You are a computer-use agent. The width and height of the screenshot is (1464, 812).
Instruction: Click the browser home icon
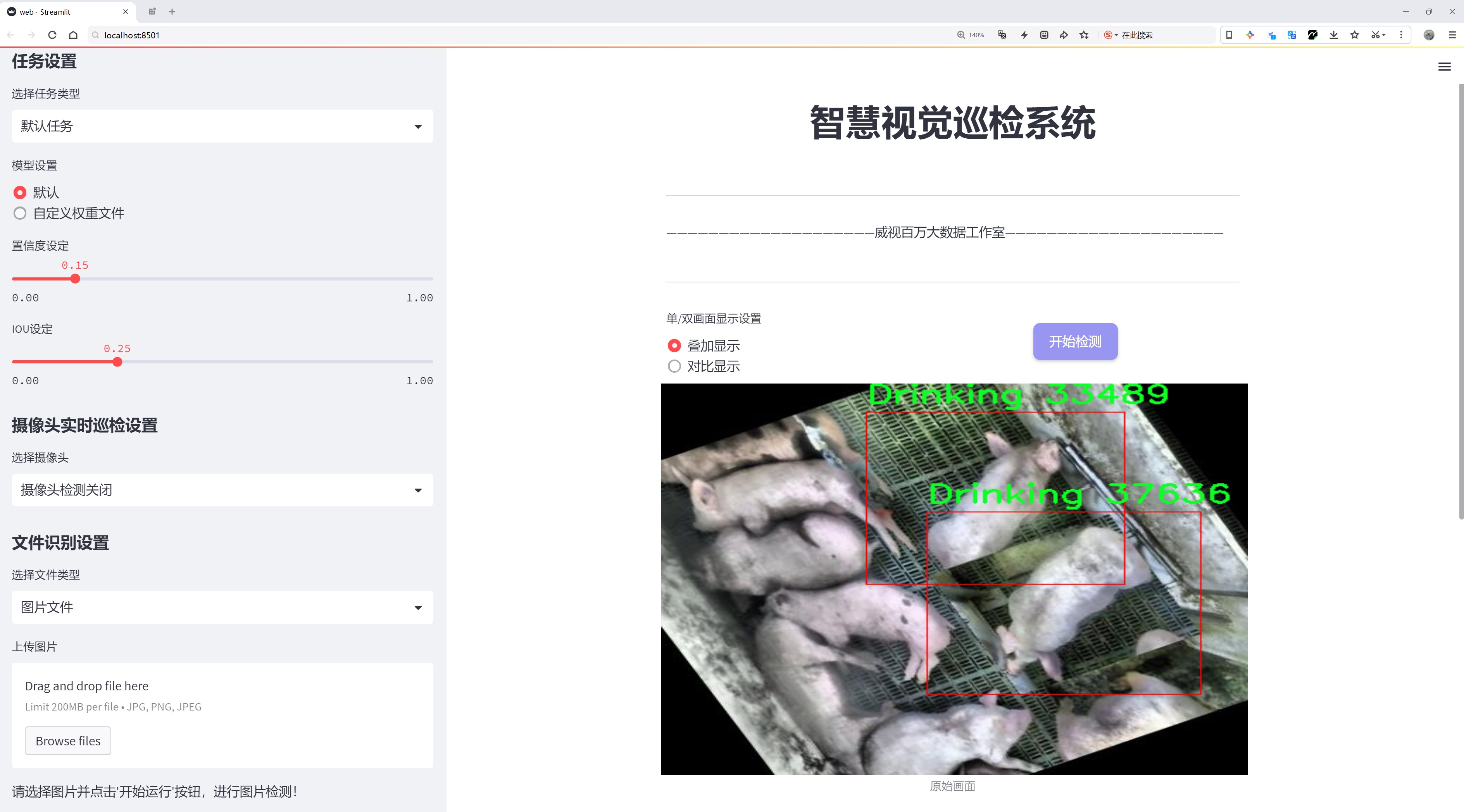tap(73, 34)
